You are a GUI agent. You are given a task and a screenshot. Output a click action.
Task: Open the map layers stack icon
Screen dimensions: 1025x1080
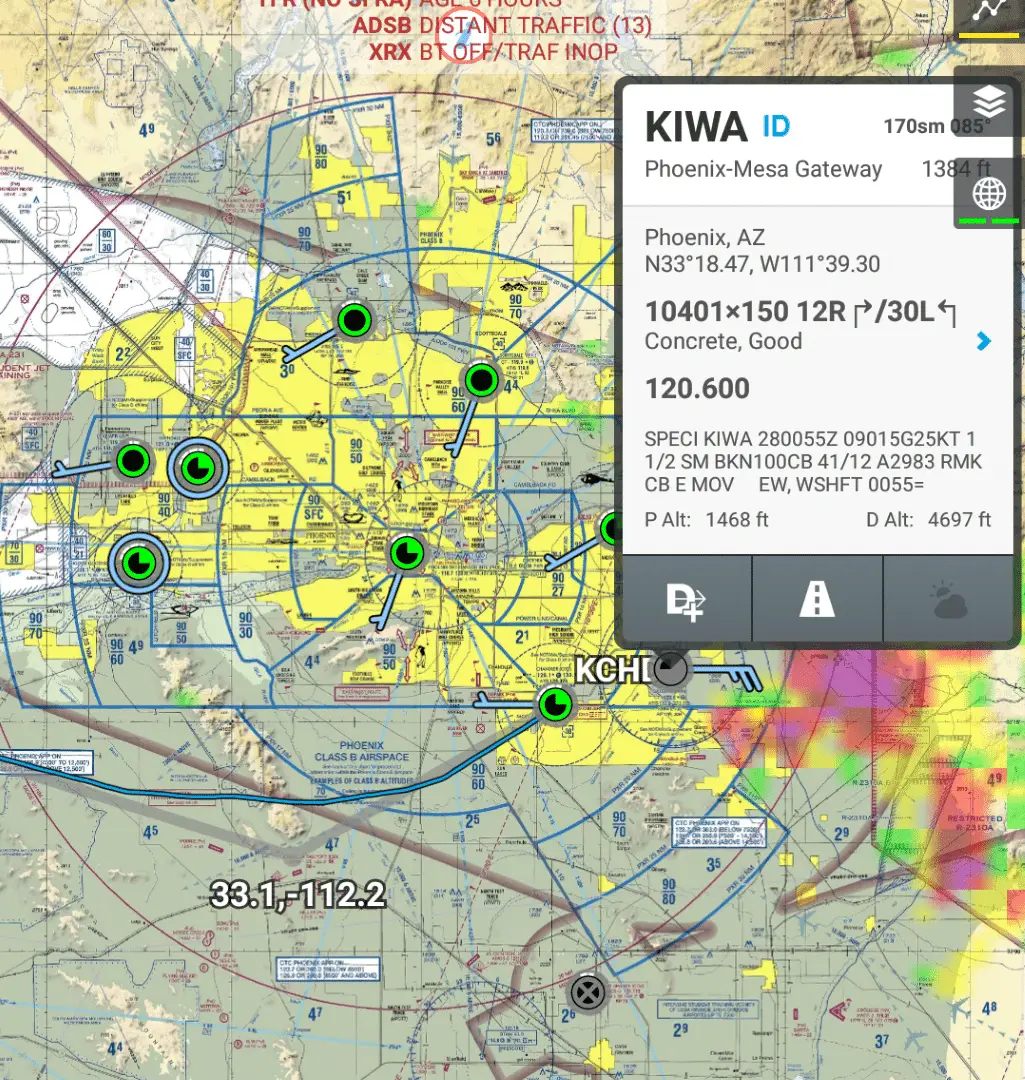988,102
